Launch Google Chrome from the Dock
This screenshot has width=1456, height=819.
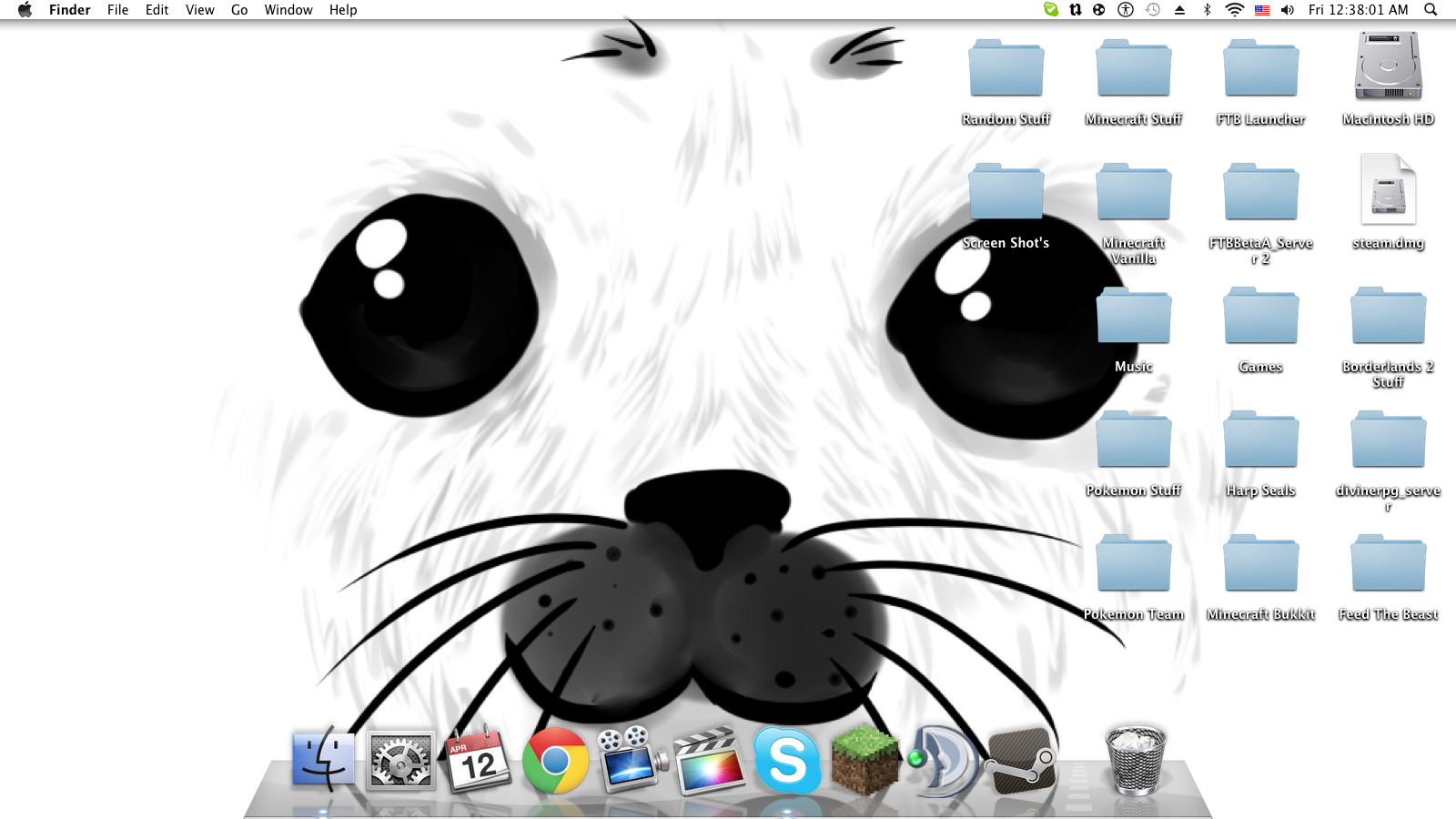click(555, 760)
